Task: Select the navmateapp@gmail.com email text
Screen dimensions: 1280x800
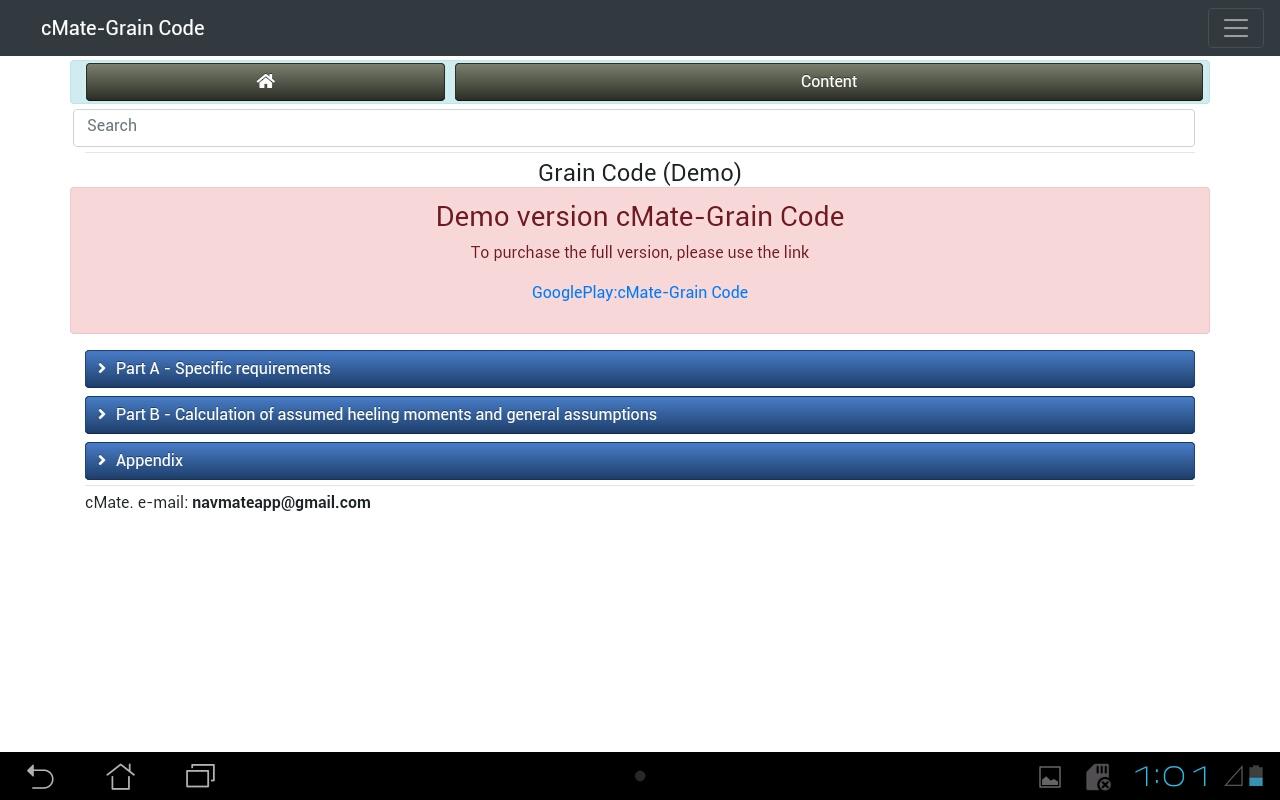Action: (281, 502)
